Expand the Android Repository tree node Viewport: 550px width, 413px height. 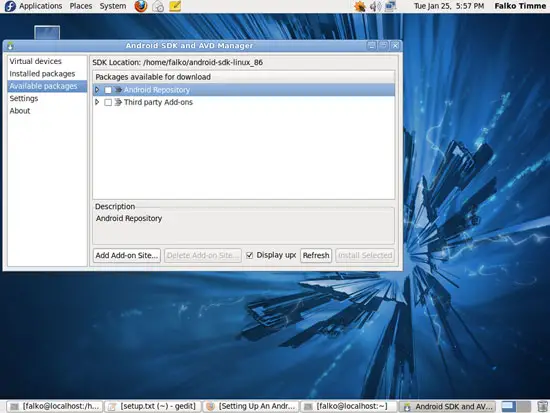click(97, 90)
